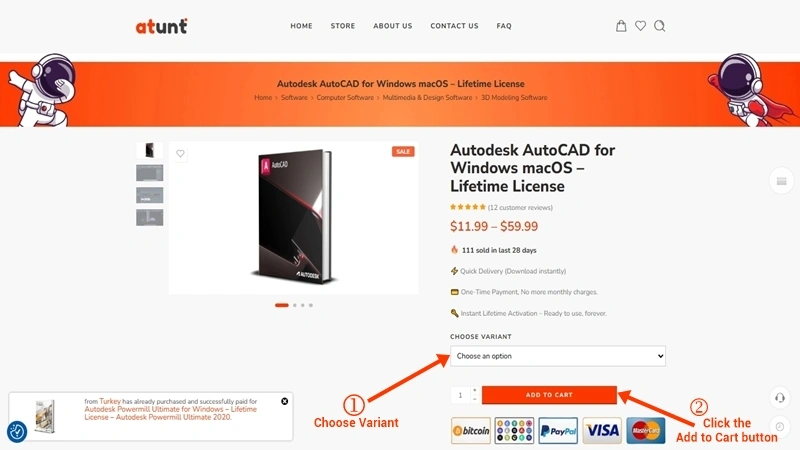This screenshot has width=800, height=450.
Task: Open the shopping bag cart icon
Action: [x=621, y=26]
